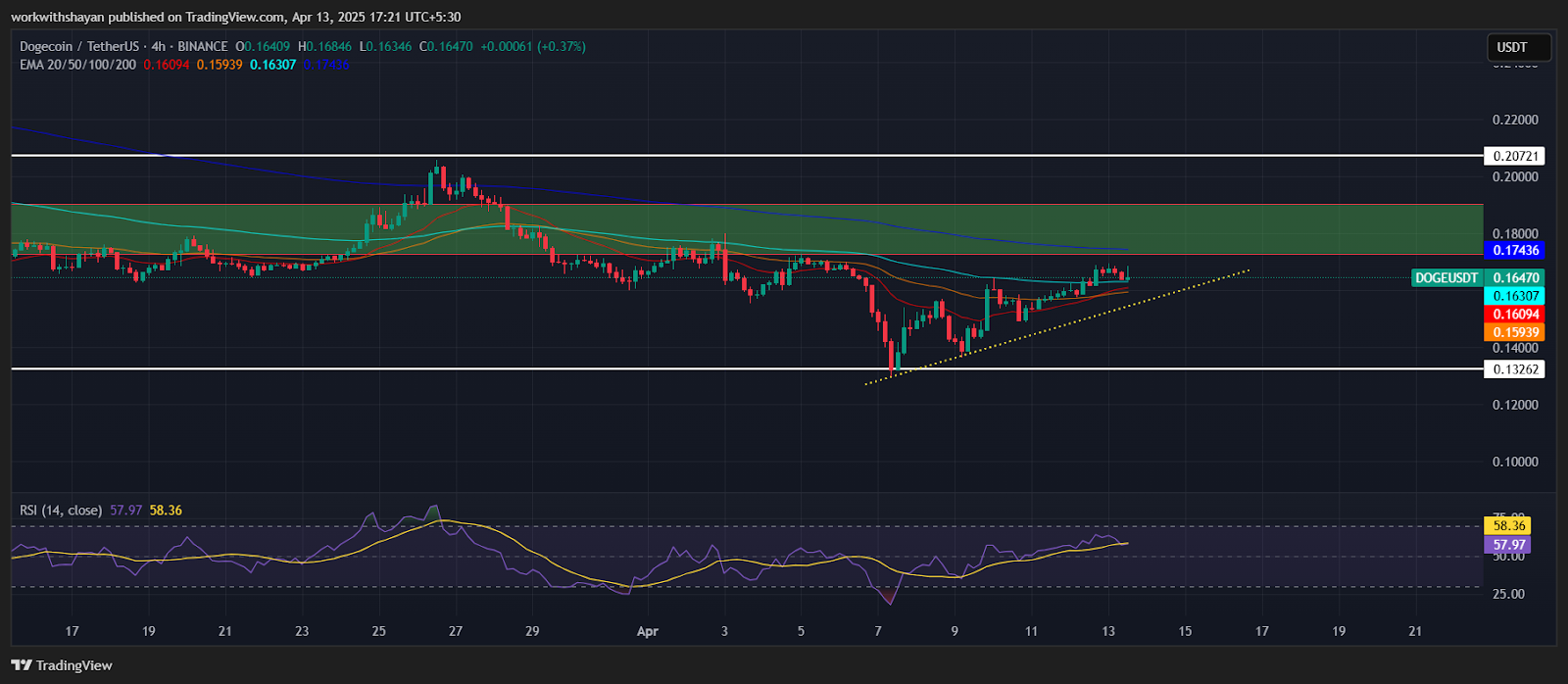Click the cyan 0.16307 EMA price label
The width and height of the screenshot is (1568, 684).
click(x=1515, y=296)
